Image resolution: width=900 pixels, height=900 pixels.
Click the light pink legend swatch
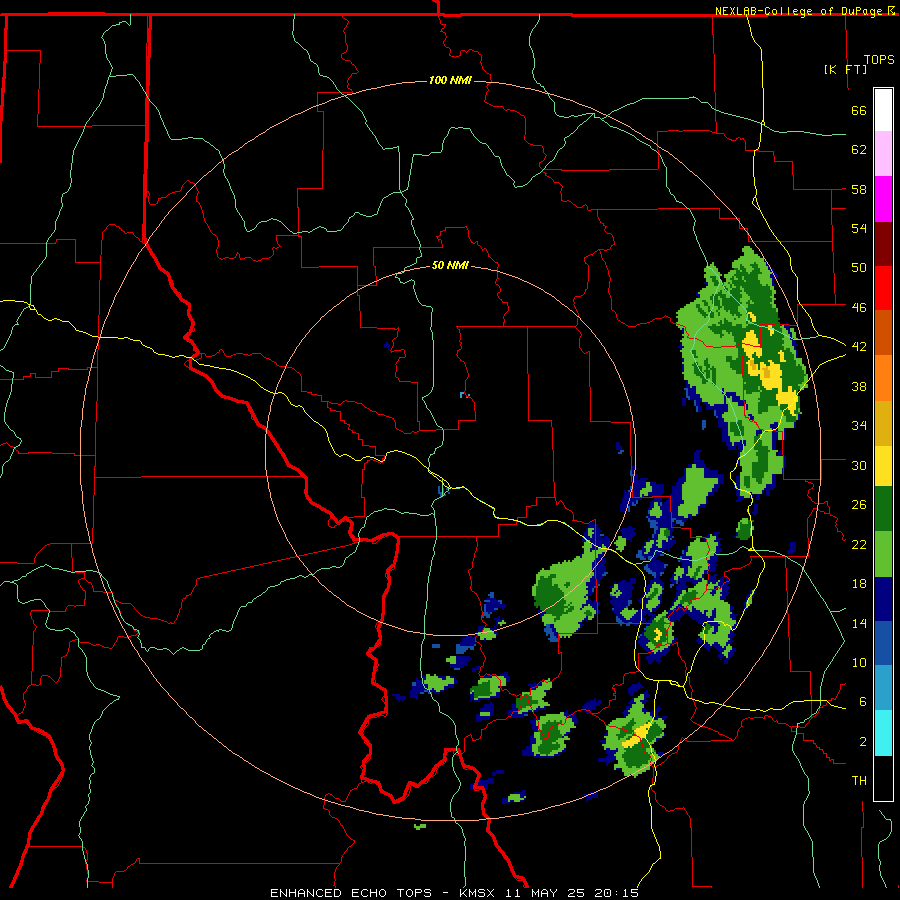pos(883,153)
